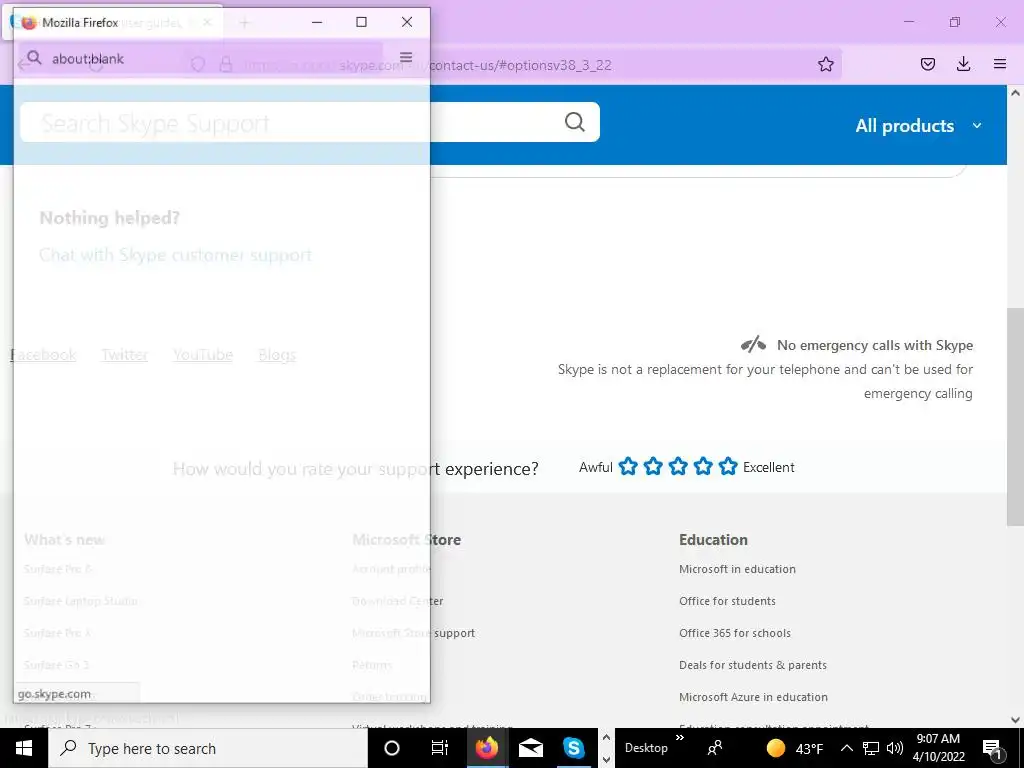Open Skype from the taskbar
Image resolution: width=1024 pixels, height=768 pixels.
click(x=573, y=748)
